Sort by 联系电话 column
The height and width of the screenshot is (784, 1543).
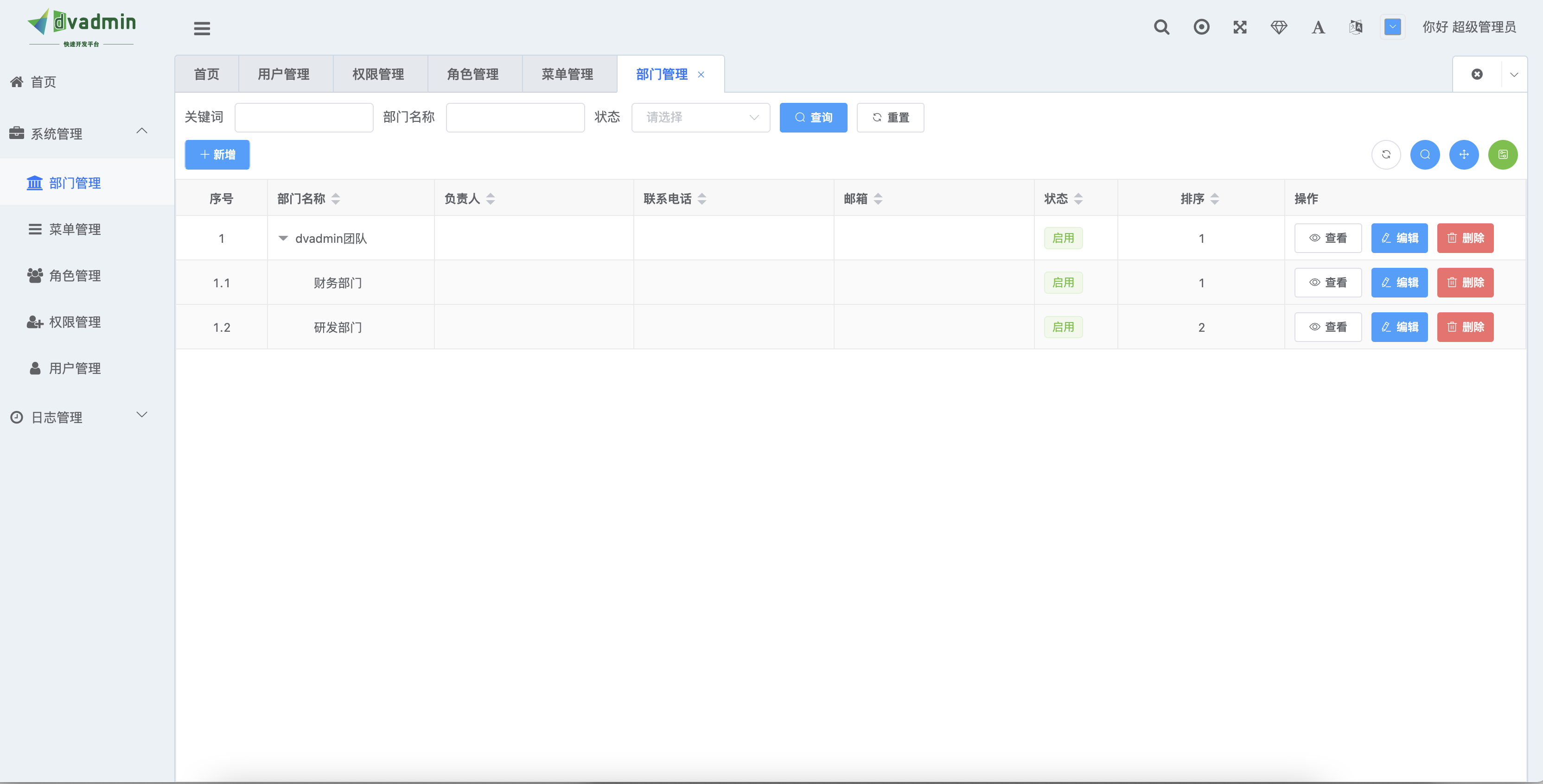click(702, 199)
